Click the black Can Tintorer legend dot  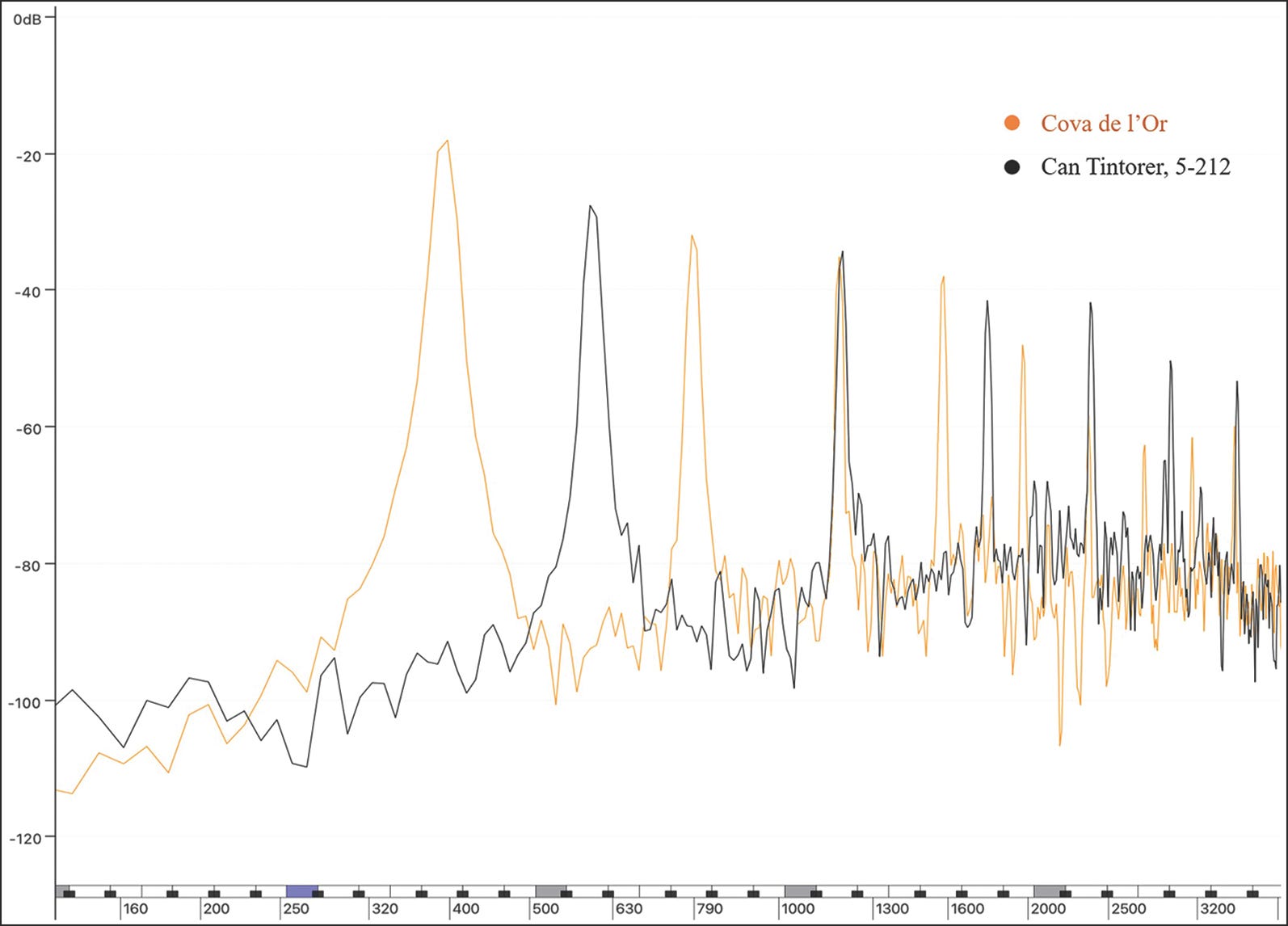click(1012, 167)
